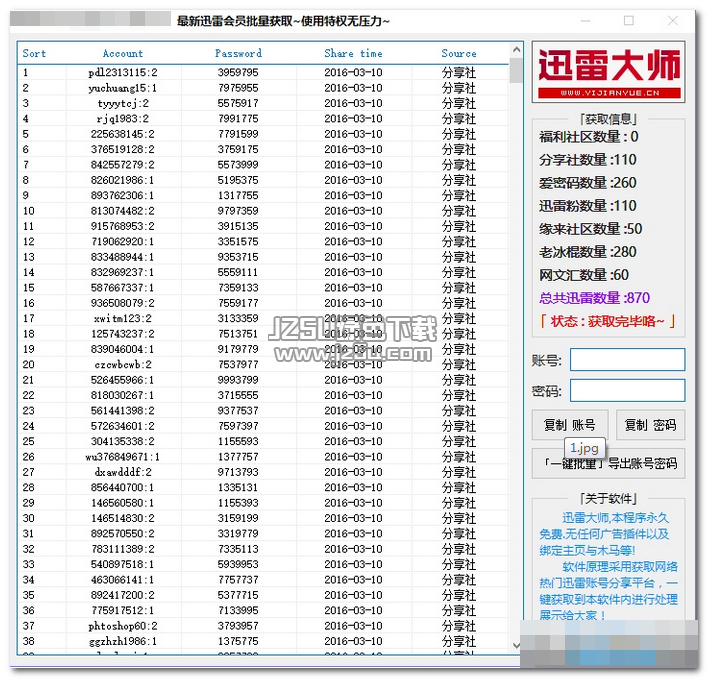This screenshot has width=707, height=679.
Task: Maximize the 迅雷 window
Action: tap(629, 21)
